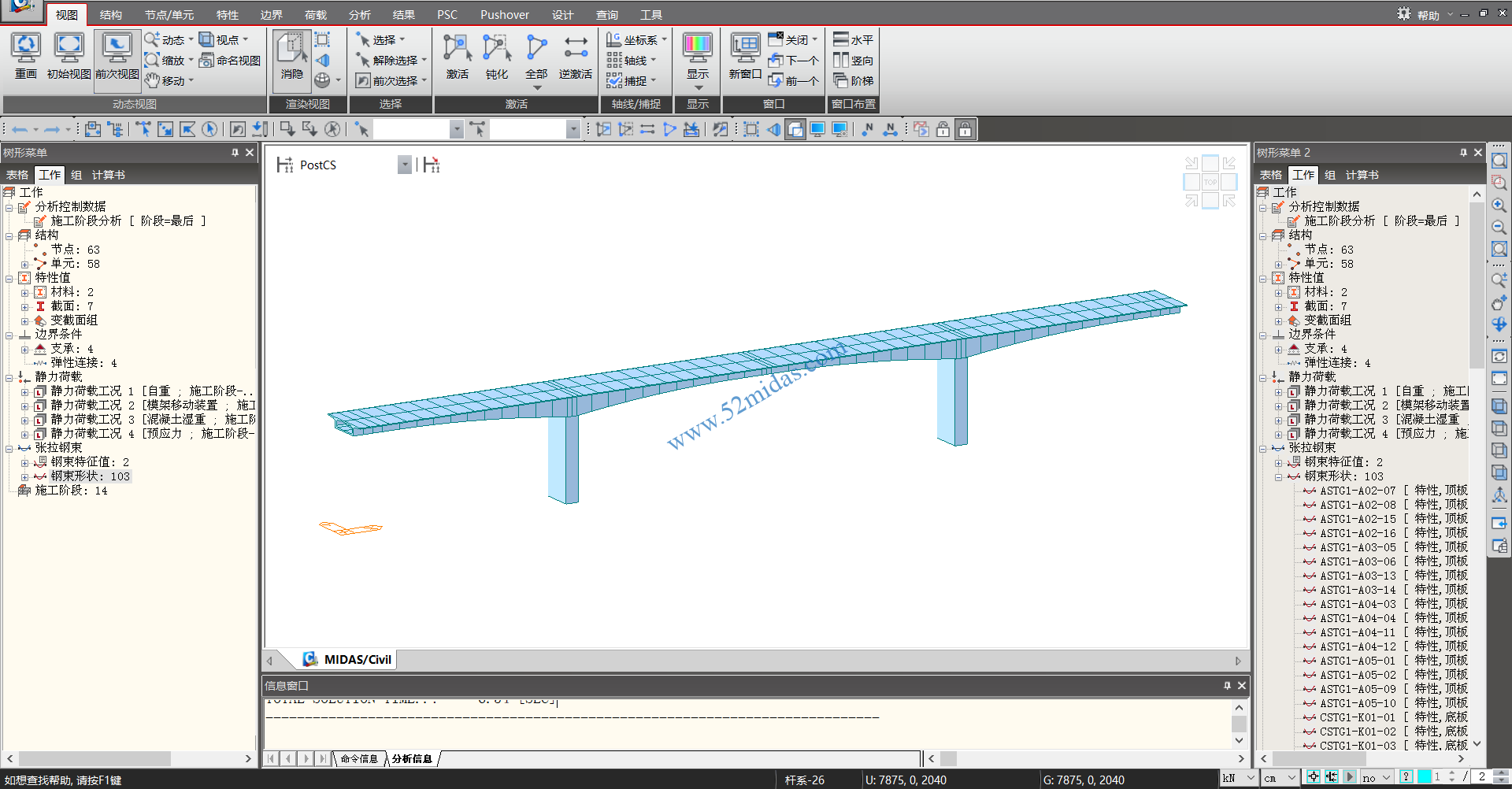Screen dimensions: 1512x789
Task: Open the cm length unit dropdown
Action: click(1280, 778)
